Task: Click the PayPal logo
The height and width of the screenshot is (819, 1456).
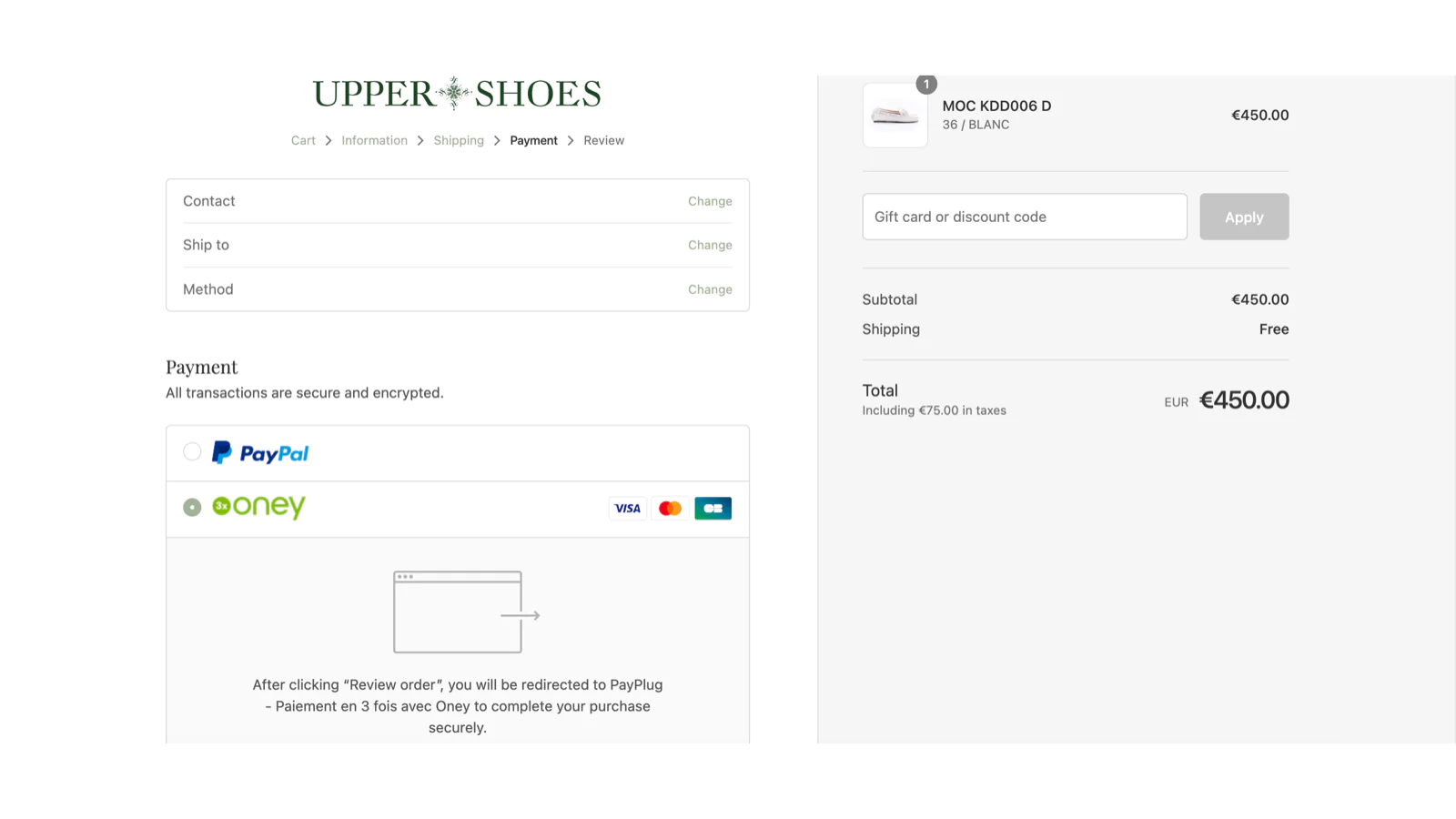Action: point(260,453)
